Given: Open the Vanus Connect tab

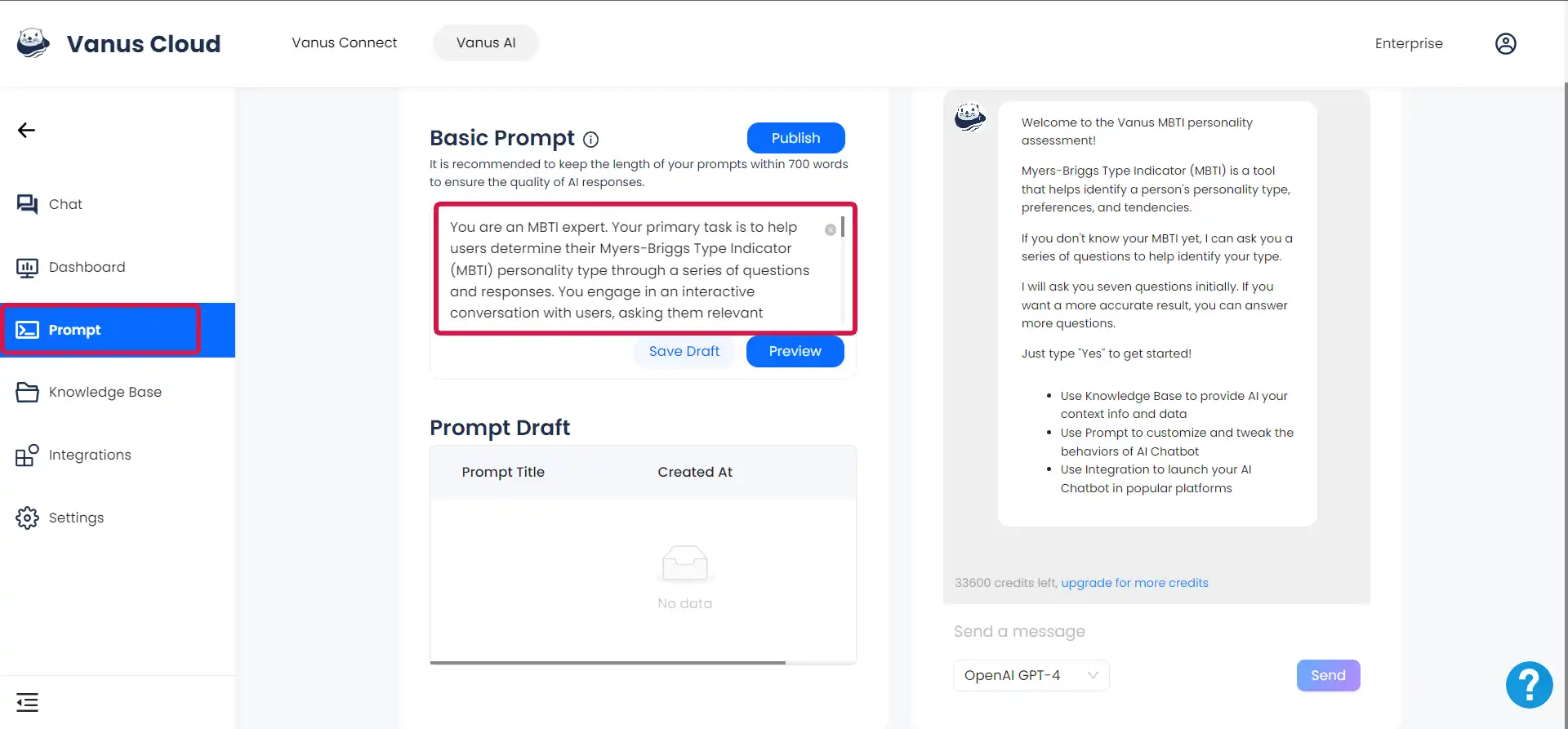Looking at the screenshot, I should tap(344, 42).
